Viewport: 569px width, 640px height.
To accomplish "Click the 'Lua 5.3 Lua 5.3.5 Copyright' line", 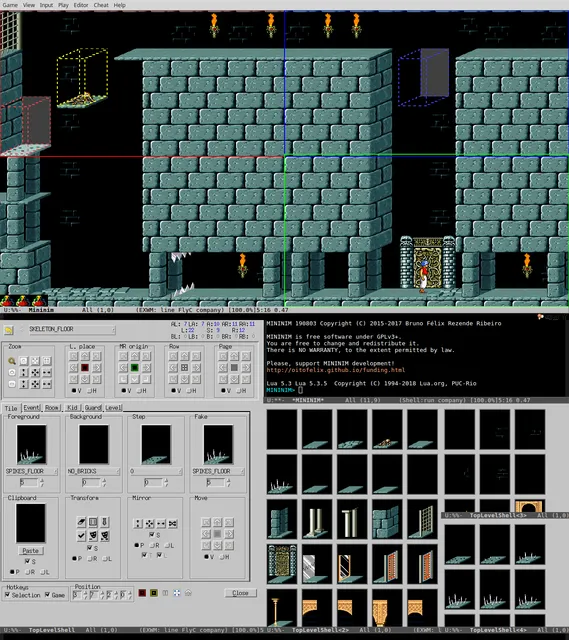I will 371,383.
